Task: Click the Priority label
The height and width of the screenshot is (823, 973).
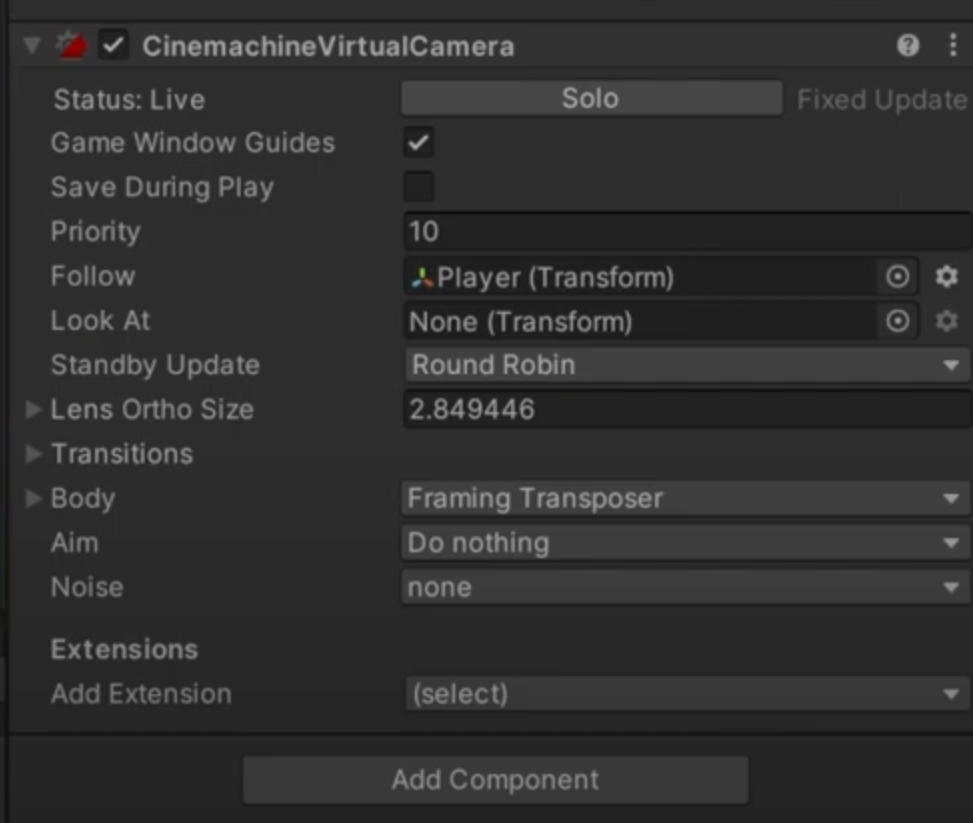Action: [x=96, y=232]
